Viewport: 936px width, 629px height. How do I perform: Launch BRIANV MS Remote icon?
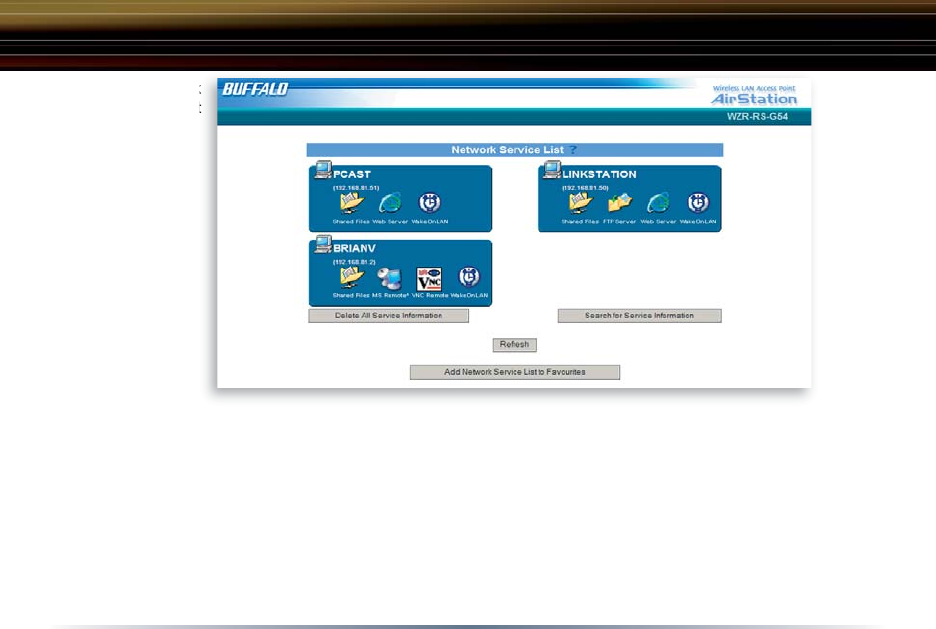tap(389, 278)
